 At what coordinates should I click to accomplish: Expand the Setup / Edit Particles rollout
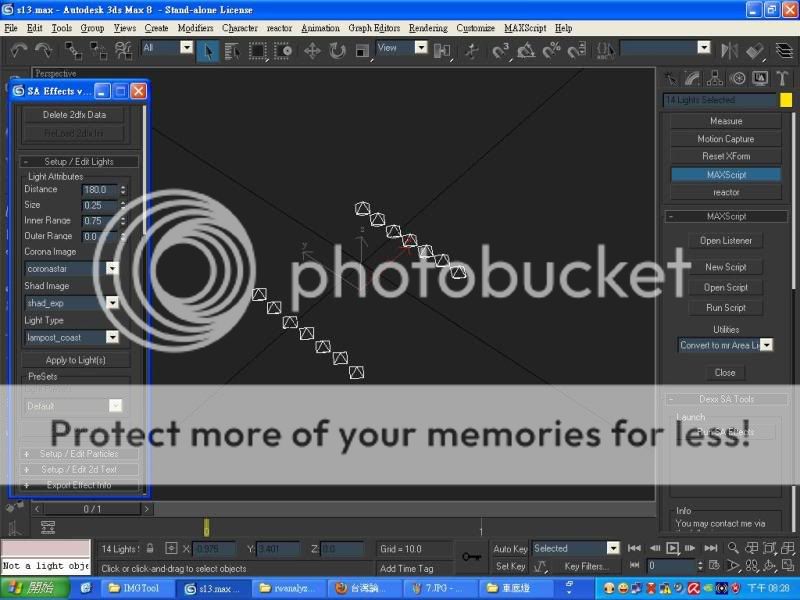(78, 454)
